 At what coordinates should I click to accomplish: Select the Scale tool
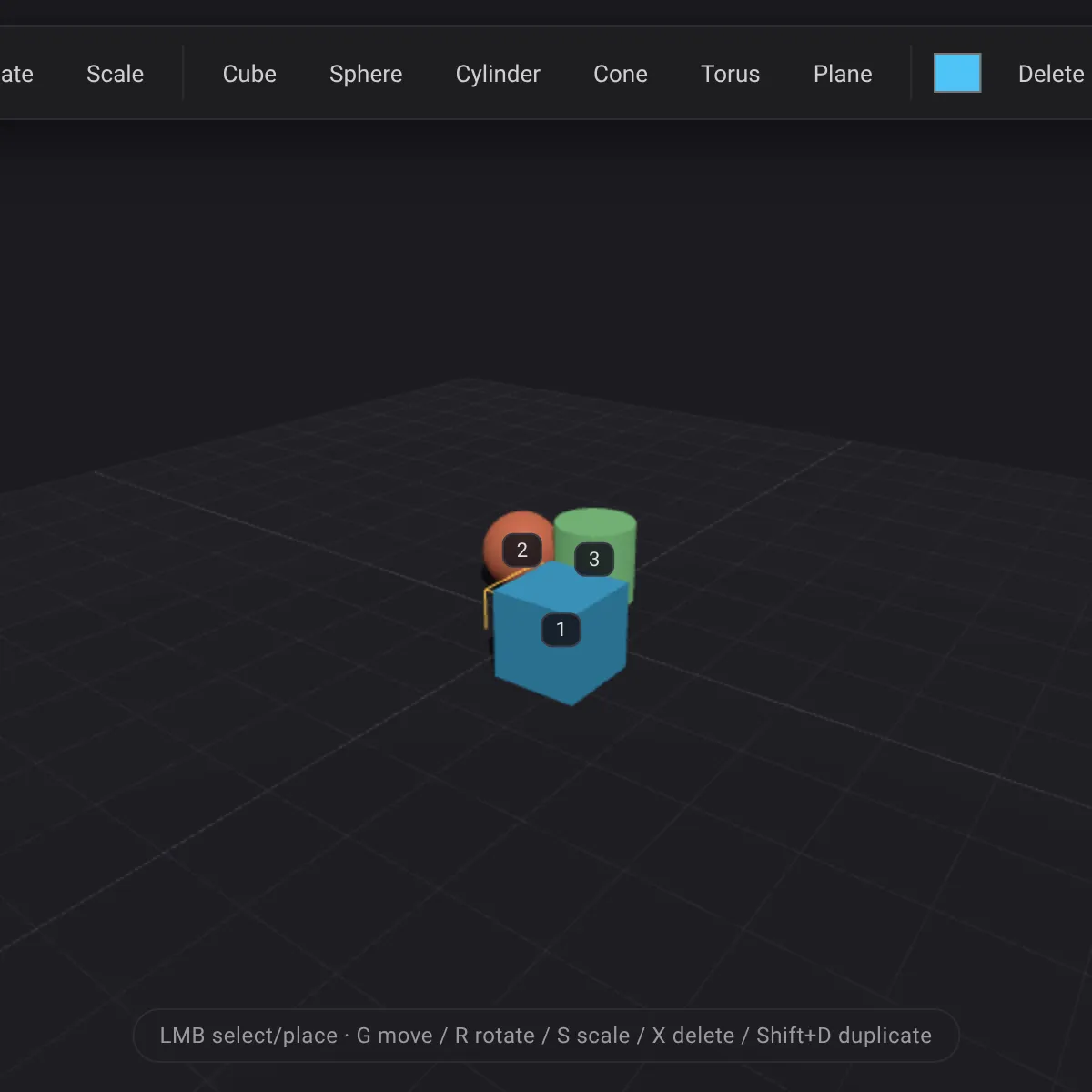115,74
